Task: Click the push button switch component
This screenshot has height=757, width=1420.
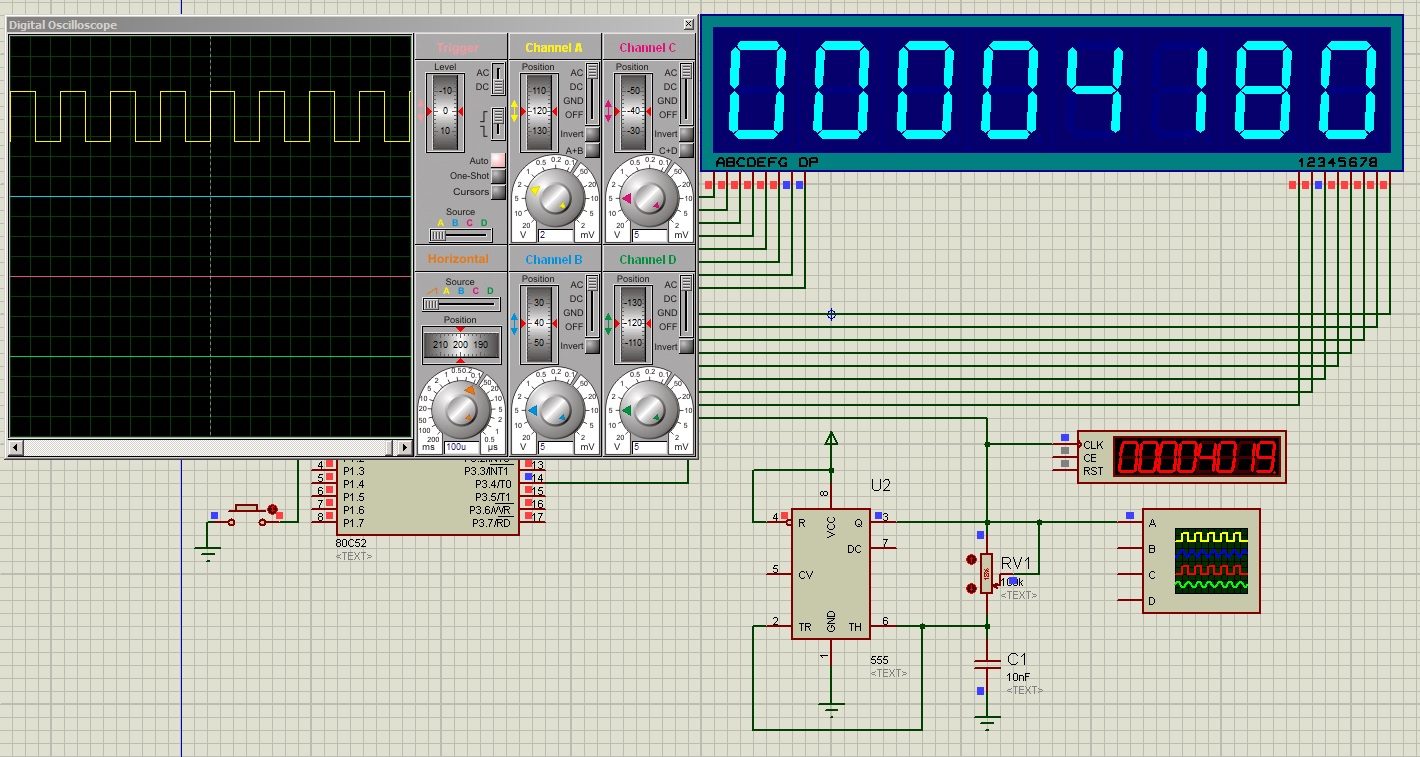Action: pos(246,513)
